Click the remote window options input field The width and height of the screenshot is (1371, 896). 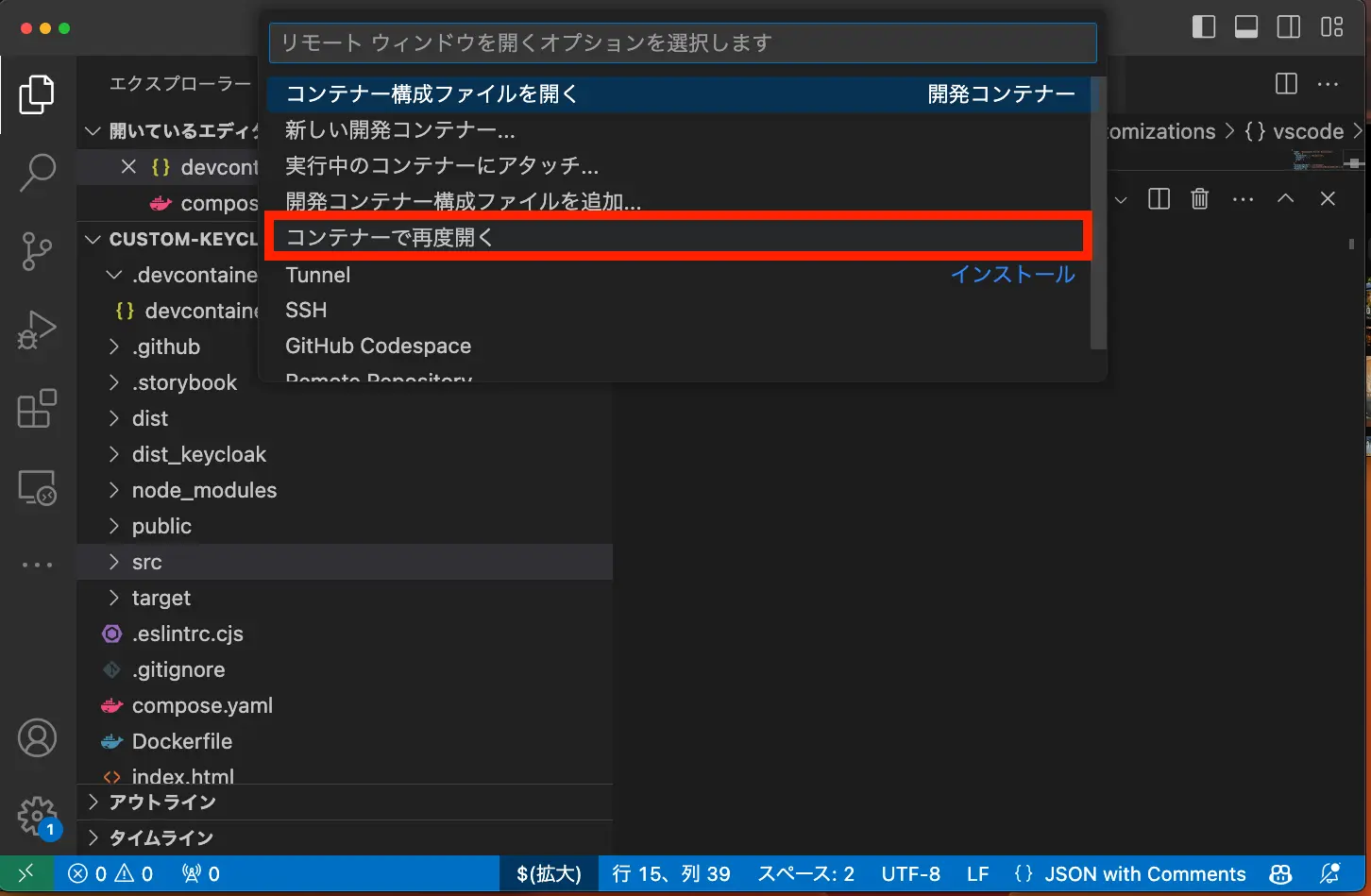tap(682, 42)
